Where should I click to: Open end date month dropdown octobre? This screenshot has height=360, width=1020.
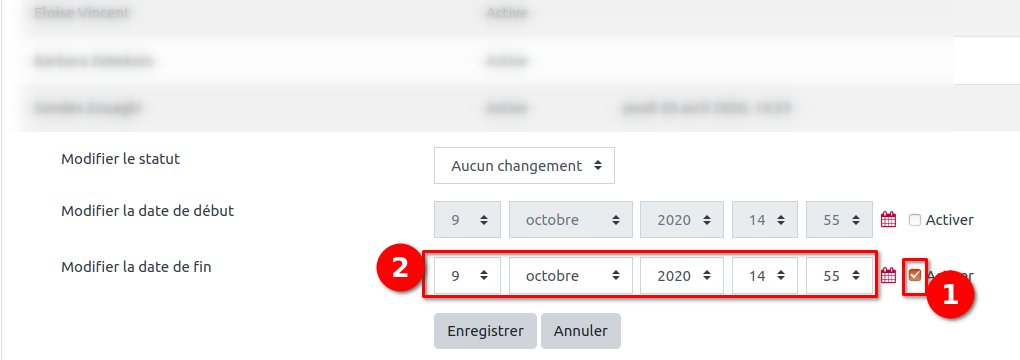pyautogui.click(x=570, y=275)
